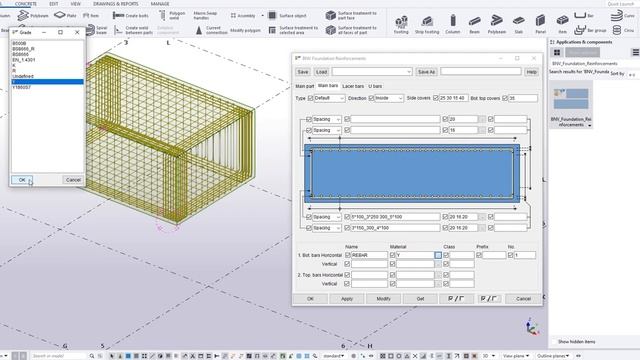The image size is (640, 360).
Task: Select Create weld between parts
Action: coord(133,30)
